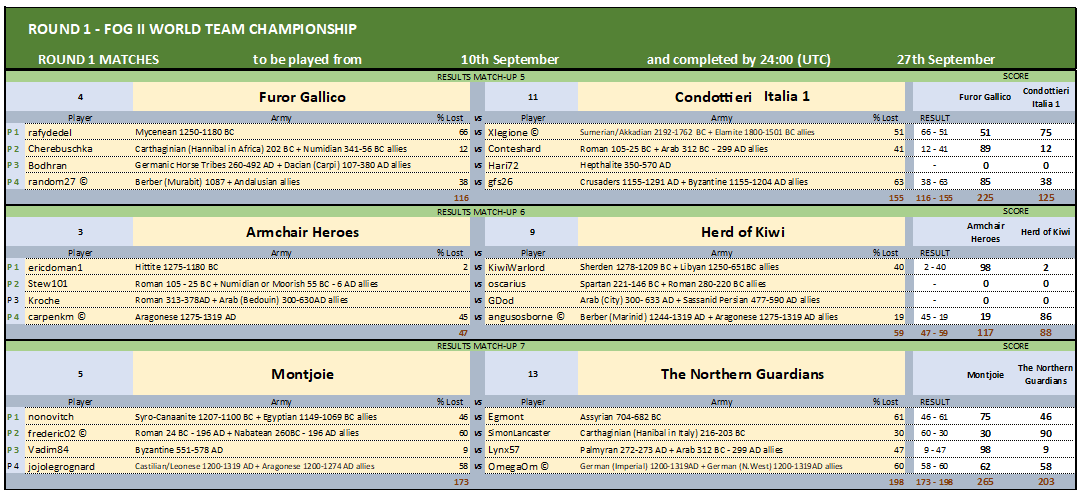Click the Armchair Heroes team name cell
1081x492 pixels.
coord(302,232)
